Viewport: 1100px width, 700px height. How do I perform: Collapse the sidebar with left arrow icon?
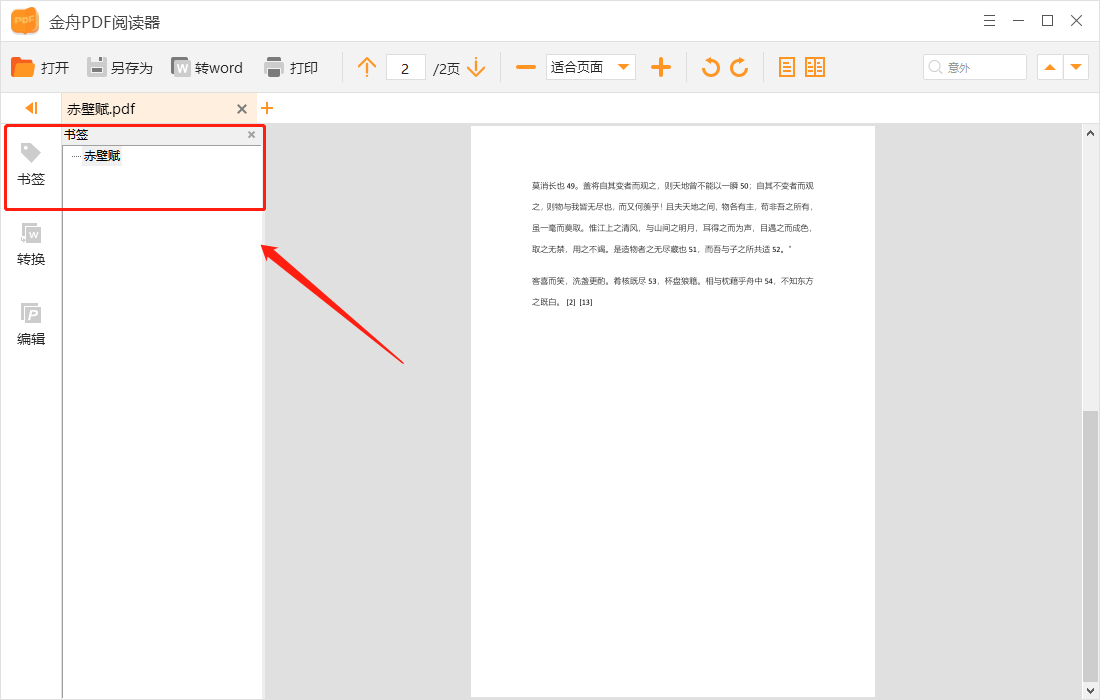[31, 108]
